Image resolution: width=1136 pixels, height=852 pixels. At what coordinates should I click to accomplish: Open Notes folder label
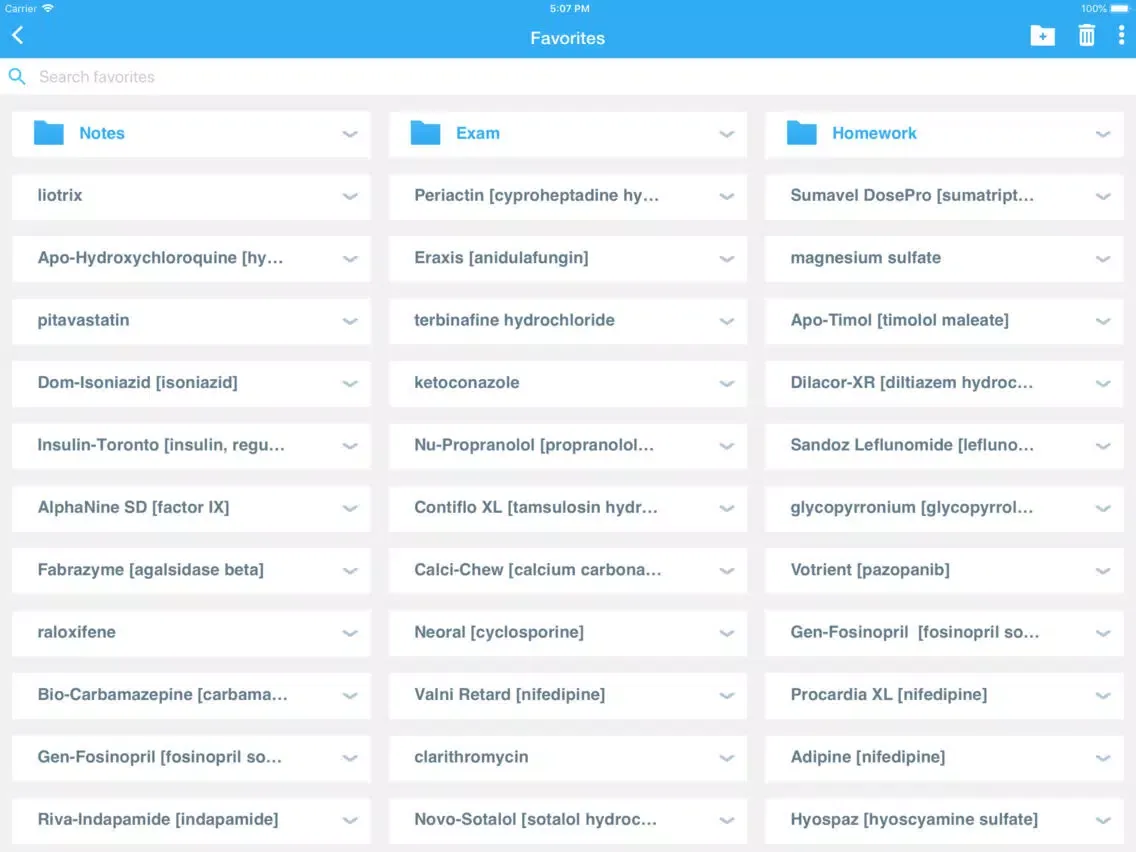pos(102,133)
